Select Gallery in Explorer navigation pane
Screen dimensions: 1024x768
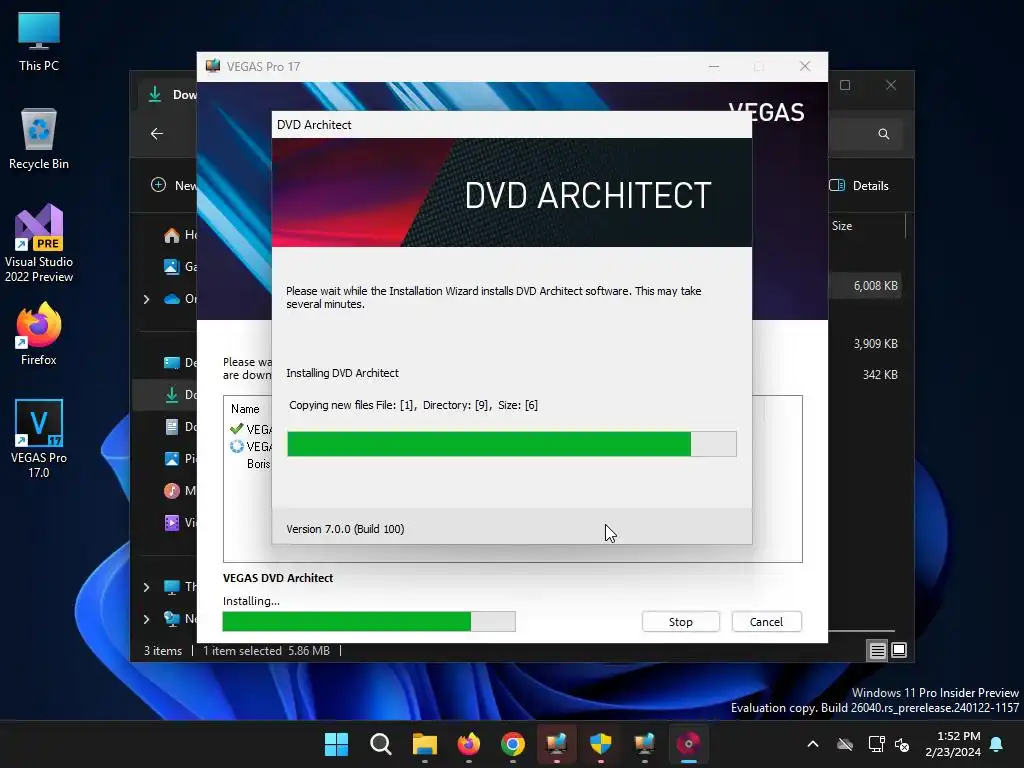[x=178, y=266]
